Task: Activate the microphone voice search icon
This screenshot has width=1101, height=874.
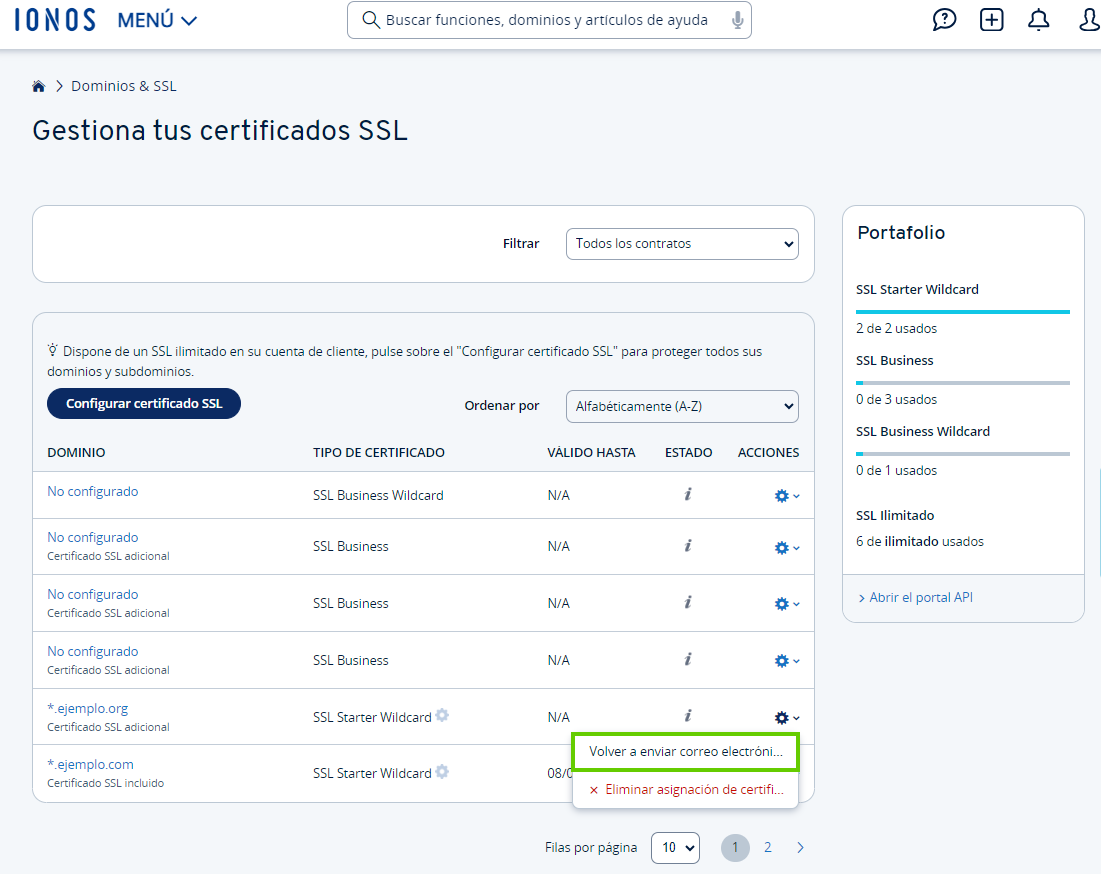Action: (x=737, y=20)
